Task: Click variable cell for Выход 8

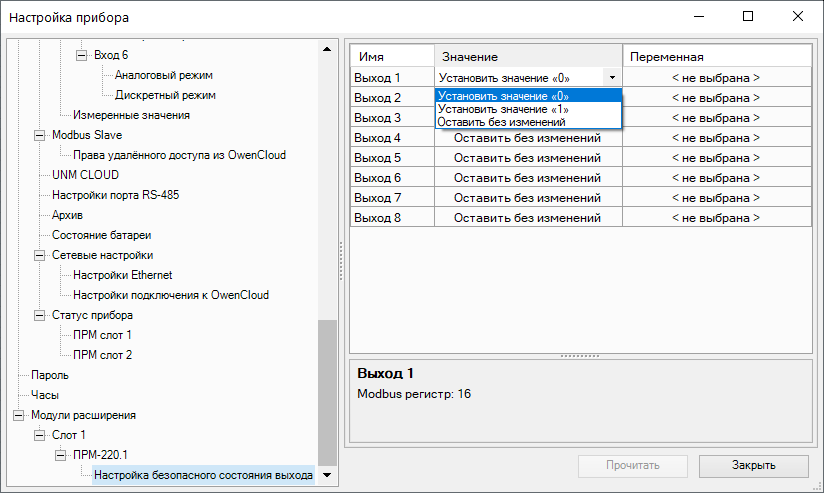Action: [715, 218]
